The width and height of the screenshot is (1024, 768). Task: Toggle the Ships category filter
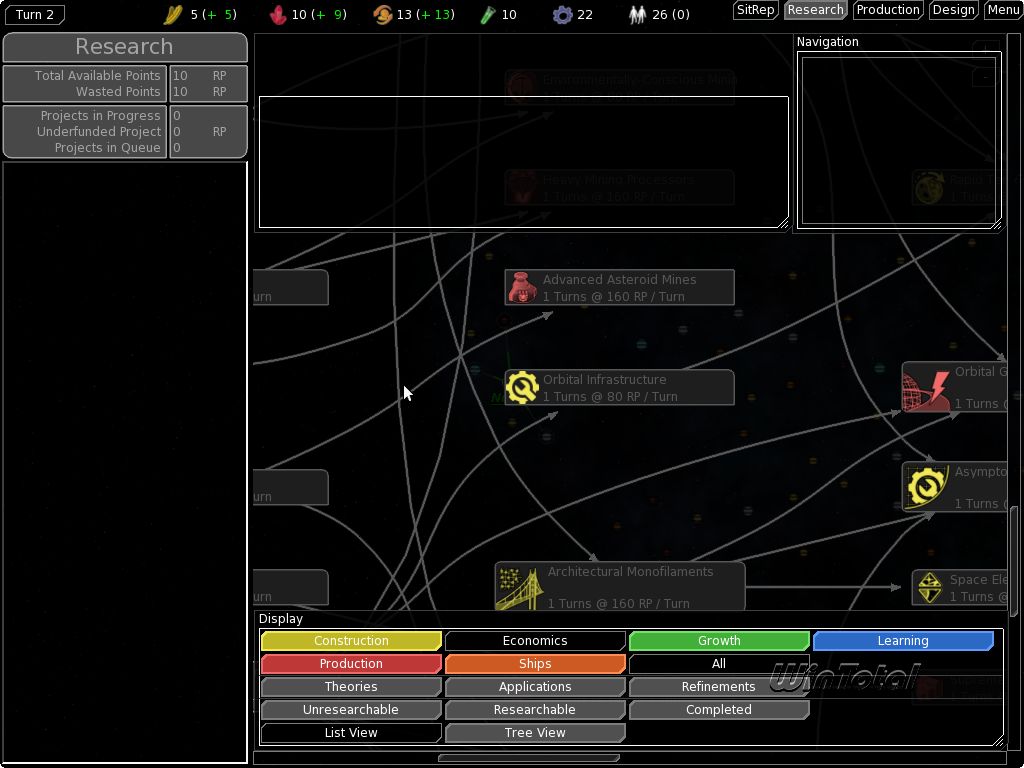[x=535, y=664]
